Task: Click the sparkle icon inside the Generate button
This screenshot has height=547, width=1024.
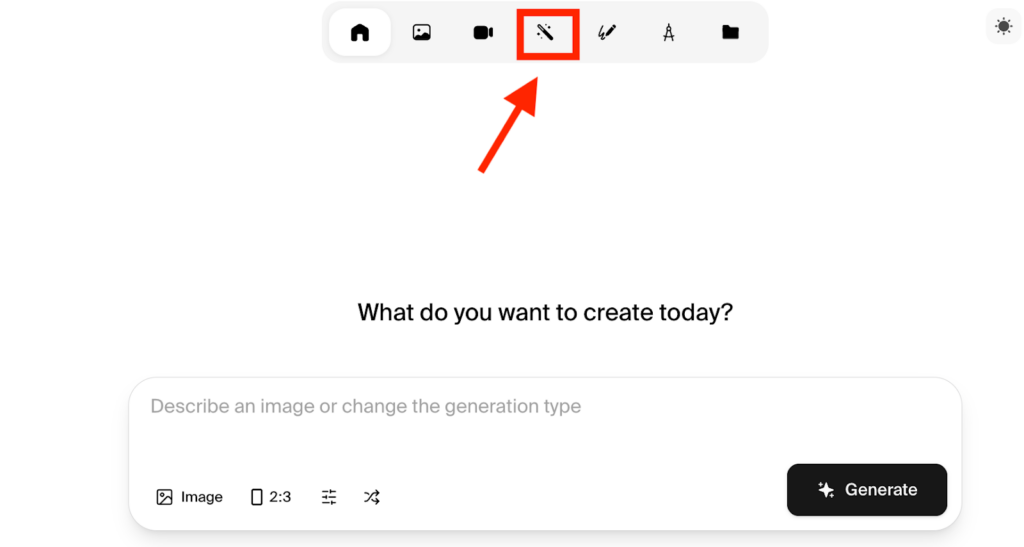Action: [826, 490]
